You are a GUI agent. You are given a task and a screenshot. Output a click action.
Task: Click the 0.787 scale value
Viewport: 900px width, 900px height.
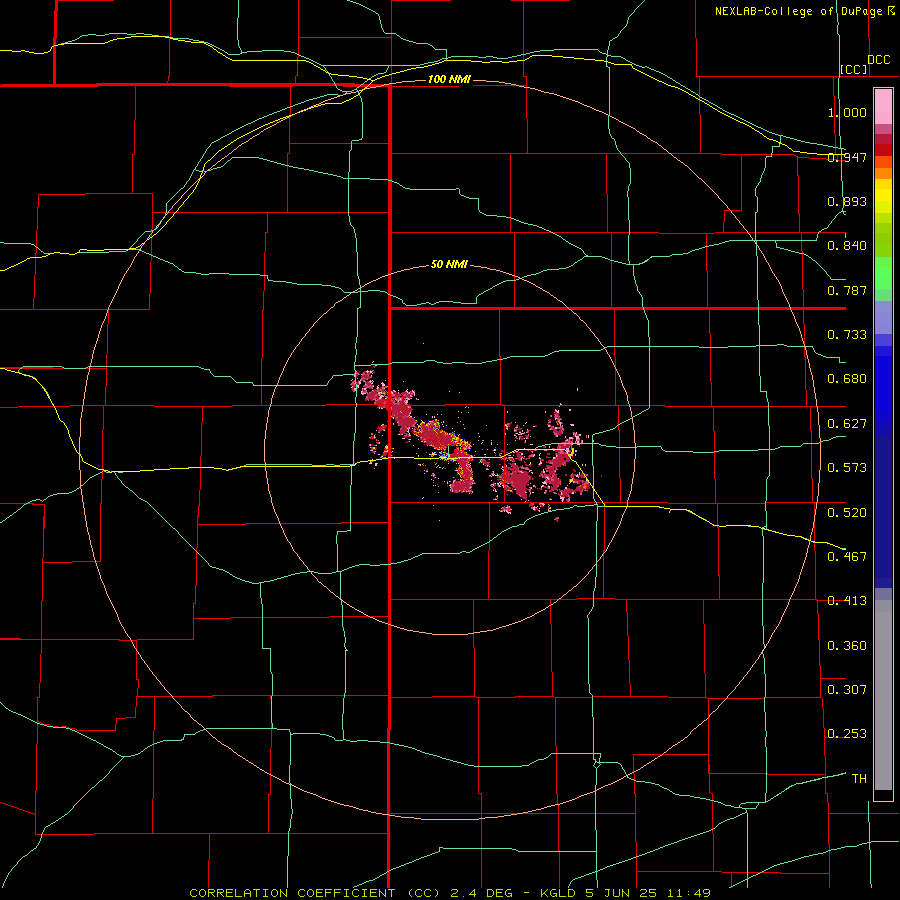click(847, 290)
